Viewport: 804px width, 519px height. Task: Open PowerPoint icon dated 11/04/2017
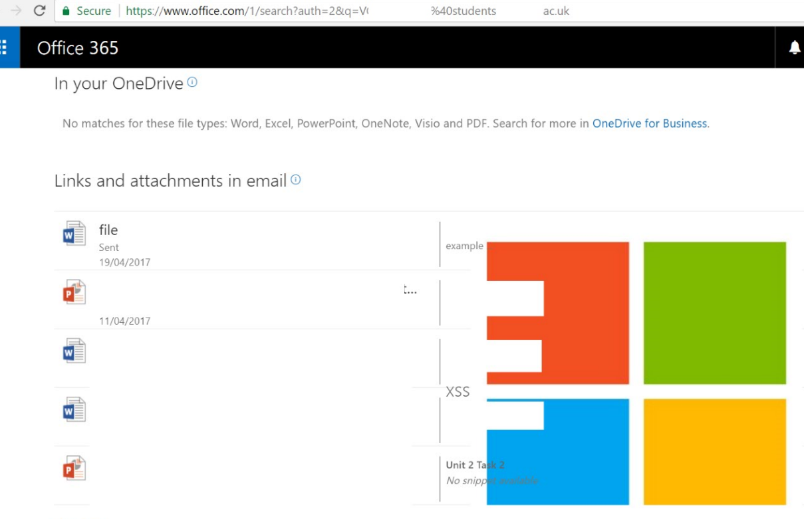(x=74, y=292)
